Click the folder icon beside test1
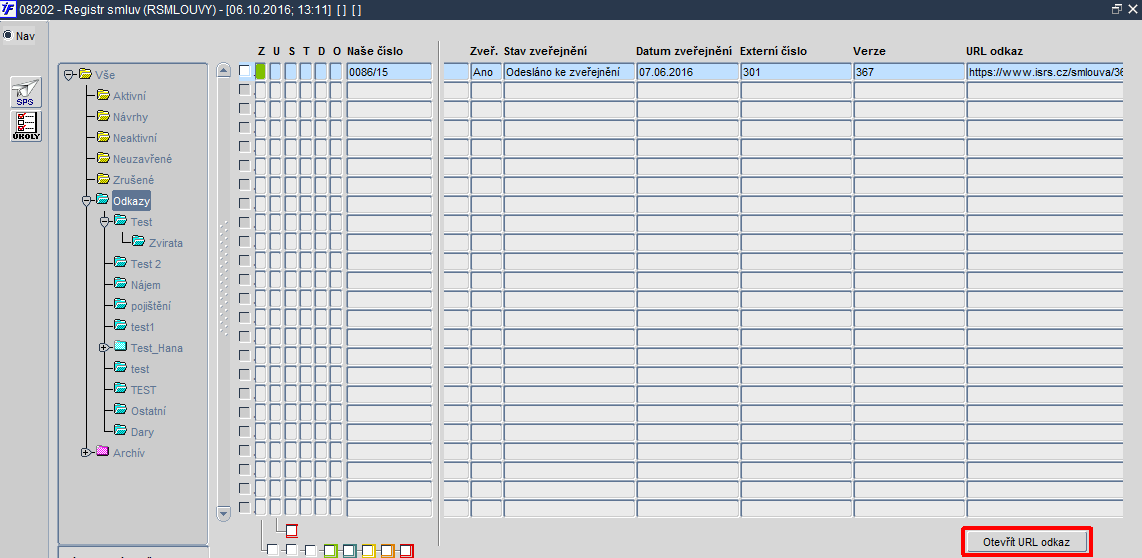This screenshot has width=1142, height=558. point(120,326)
